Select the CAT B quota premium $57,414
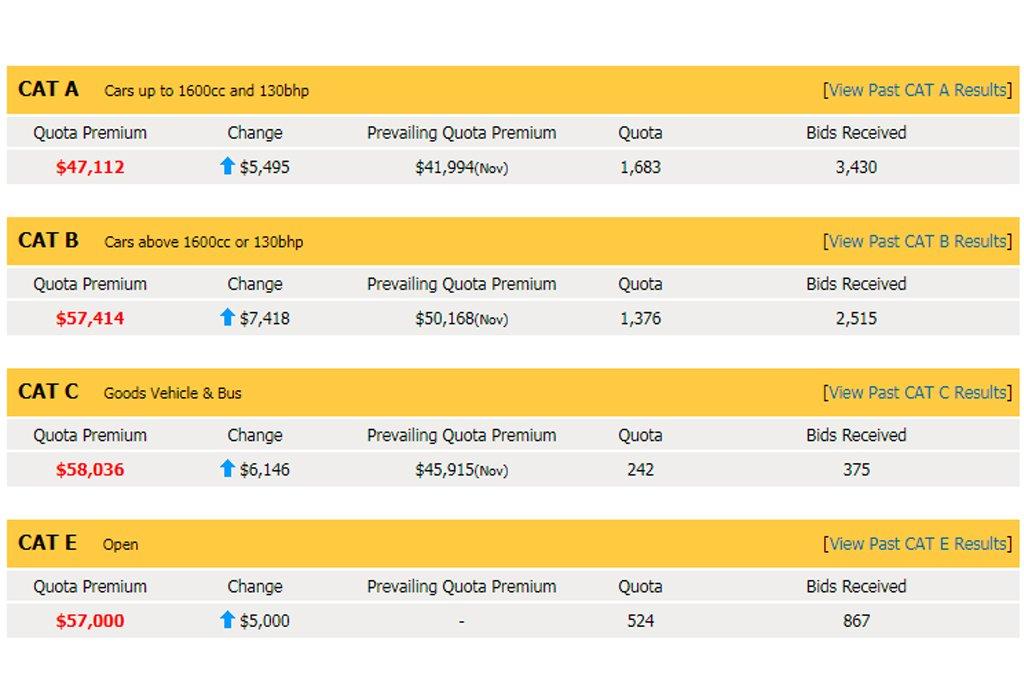This screenshot has height=683, width=1024. tap(90, 319)
